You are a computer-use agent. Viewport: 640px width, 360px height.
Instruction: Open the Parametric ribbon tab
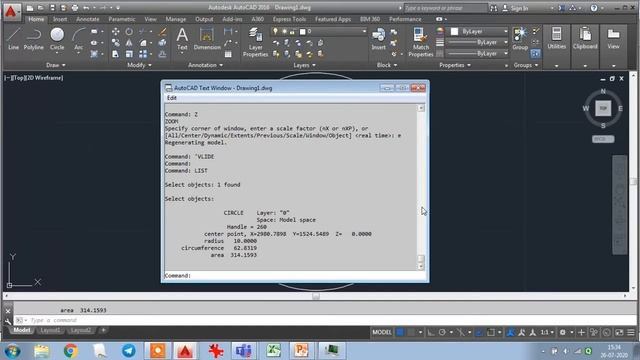(x=122, y=19)
